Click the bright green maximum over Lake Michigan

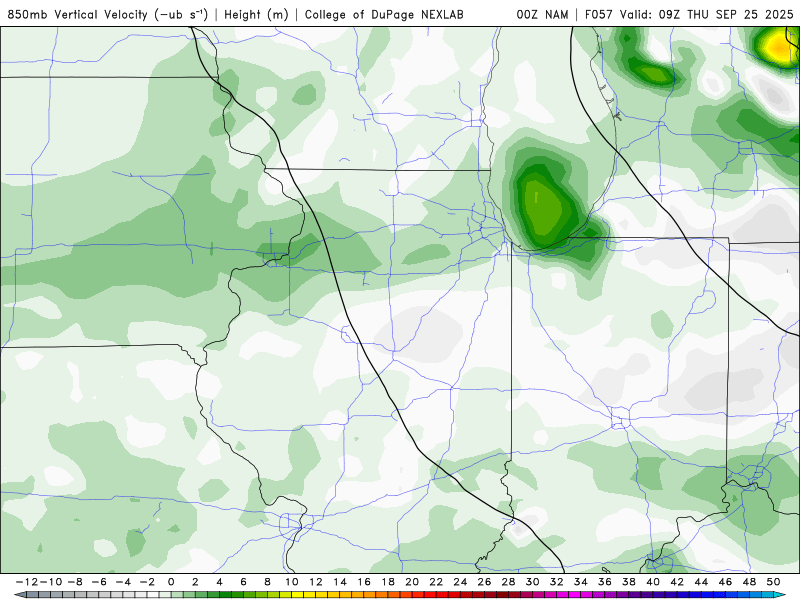[x=543, y=206]
